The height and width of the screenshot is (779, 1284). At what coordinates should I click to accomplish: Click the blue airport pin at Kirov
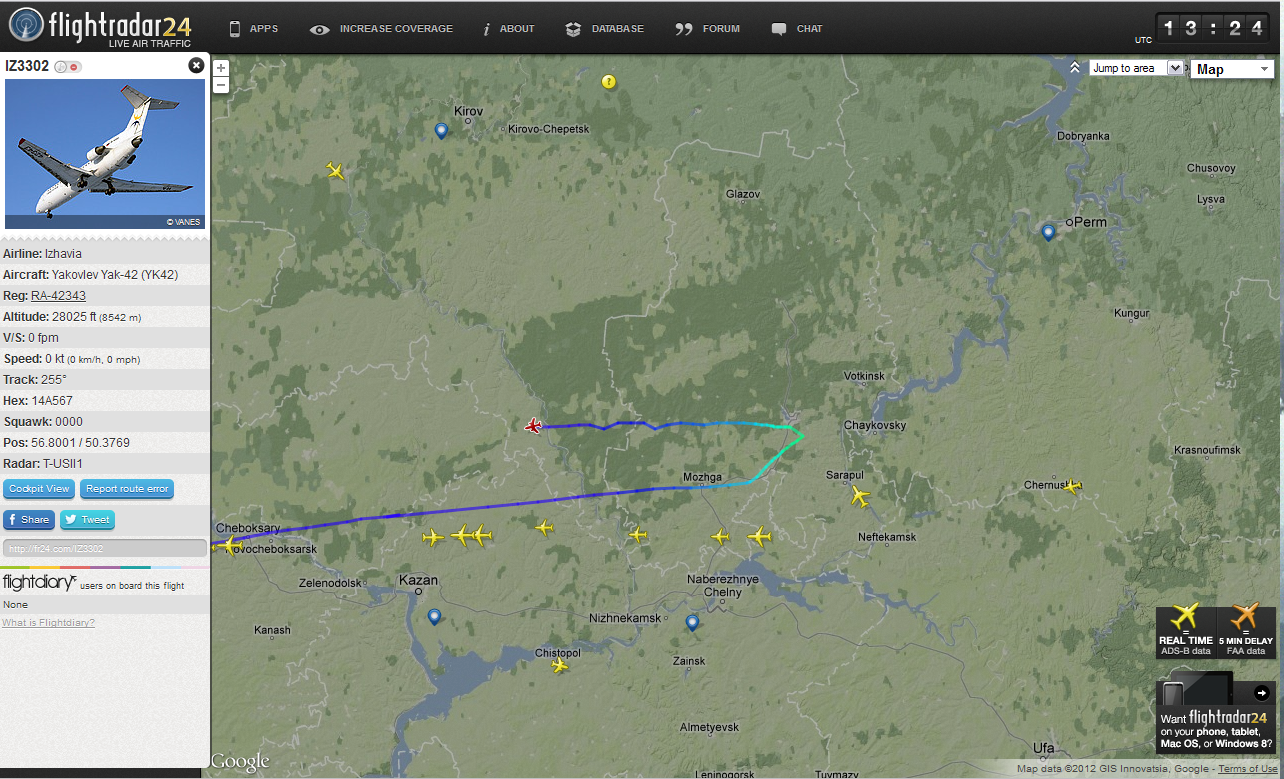[x=441, y=131]
